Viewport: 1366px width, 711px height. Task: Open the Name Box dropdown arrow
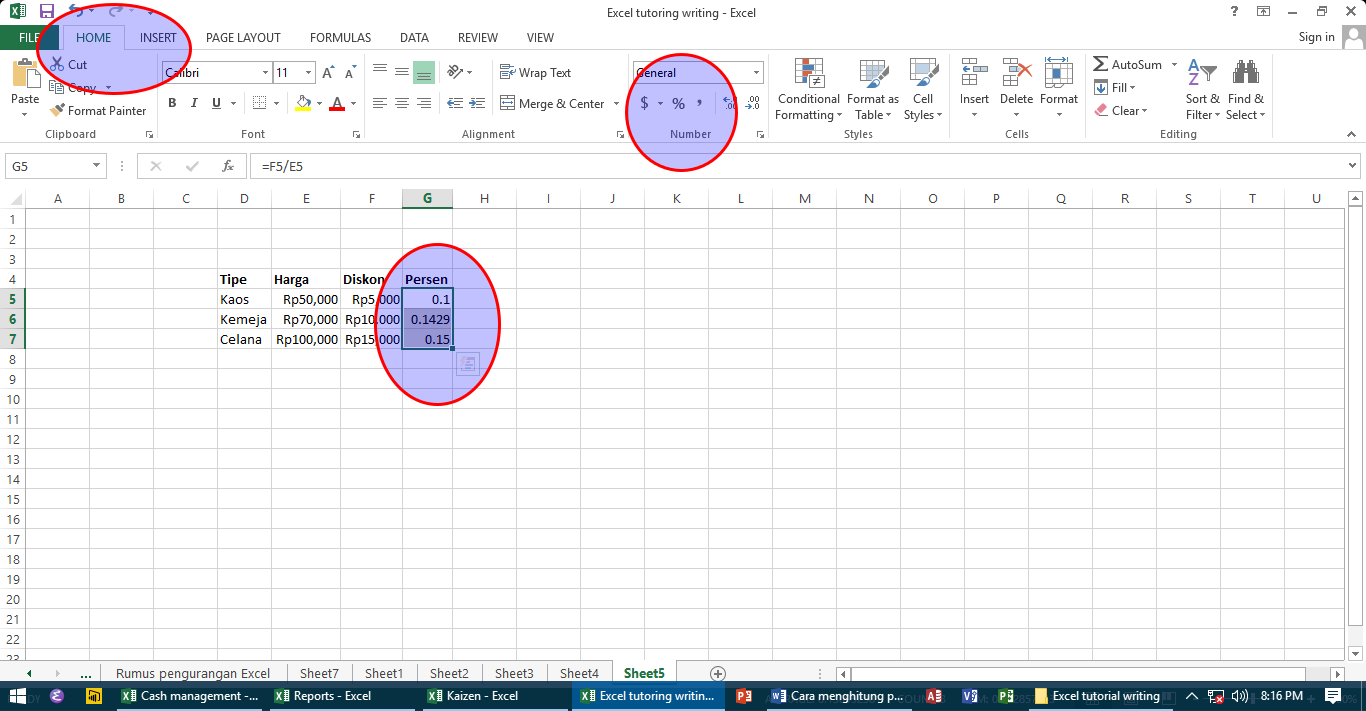(x=97, y=167)
